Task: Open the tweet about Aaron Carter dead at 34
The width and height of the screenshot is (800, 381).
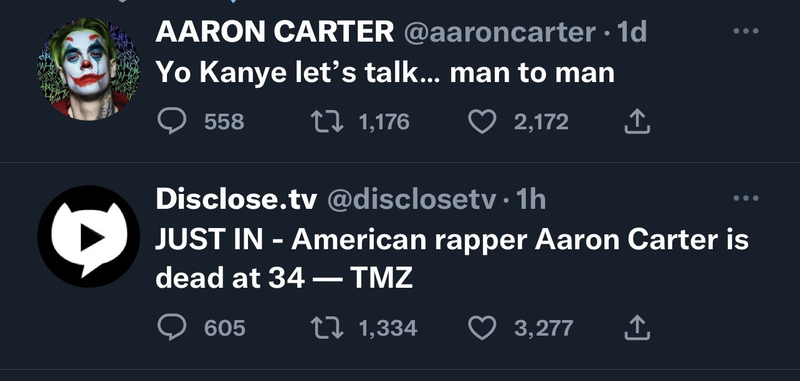Action: click(x=452, y=258)
